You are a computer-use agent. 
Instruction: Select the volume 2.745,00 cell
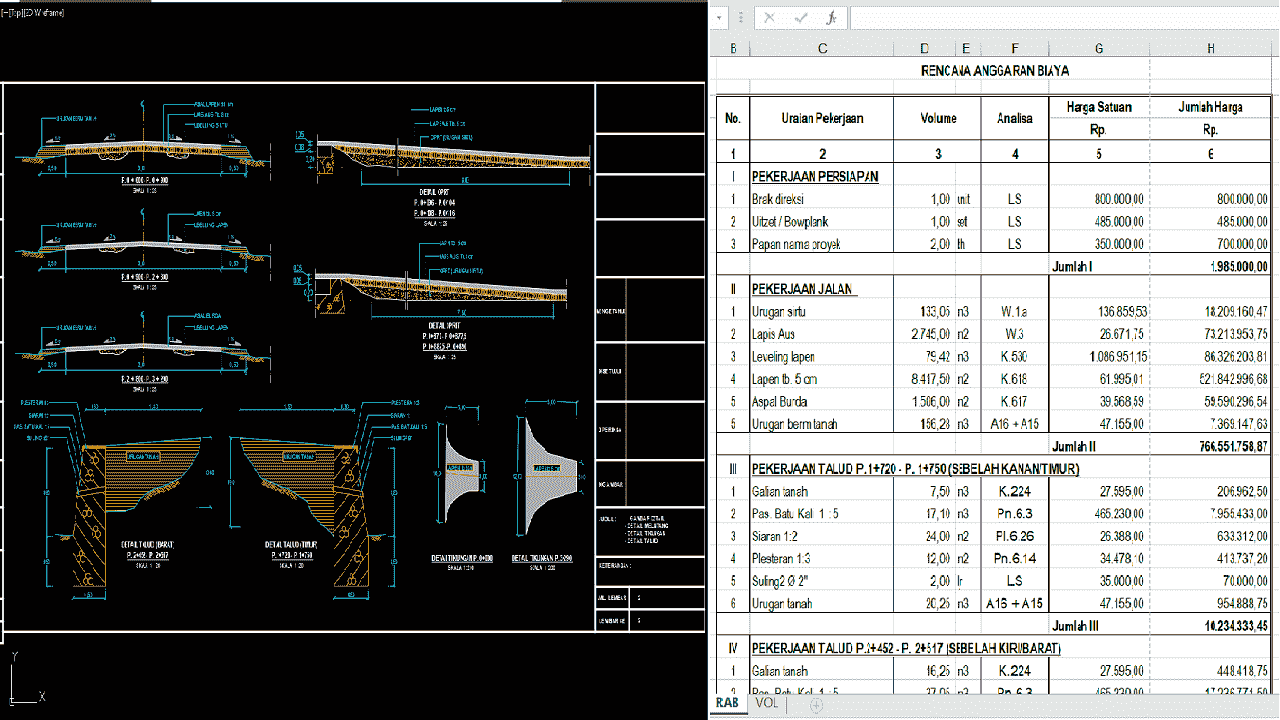(924, 334)
